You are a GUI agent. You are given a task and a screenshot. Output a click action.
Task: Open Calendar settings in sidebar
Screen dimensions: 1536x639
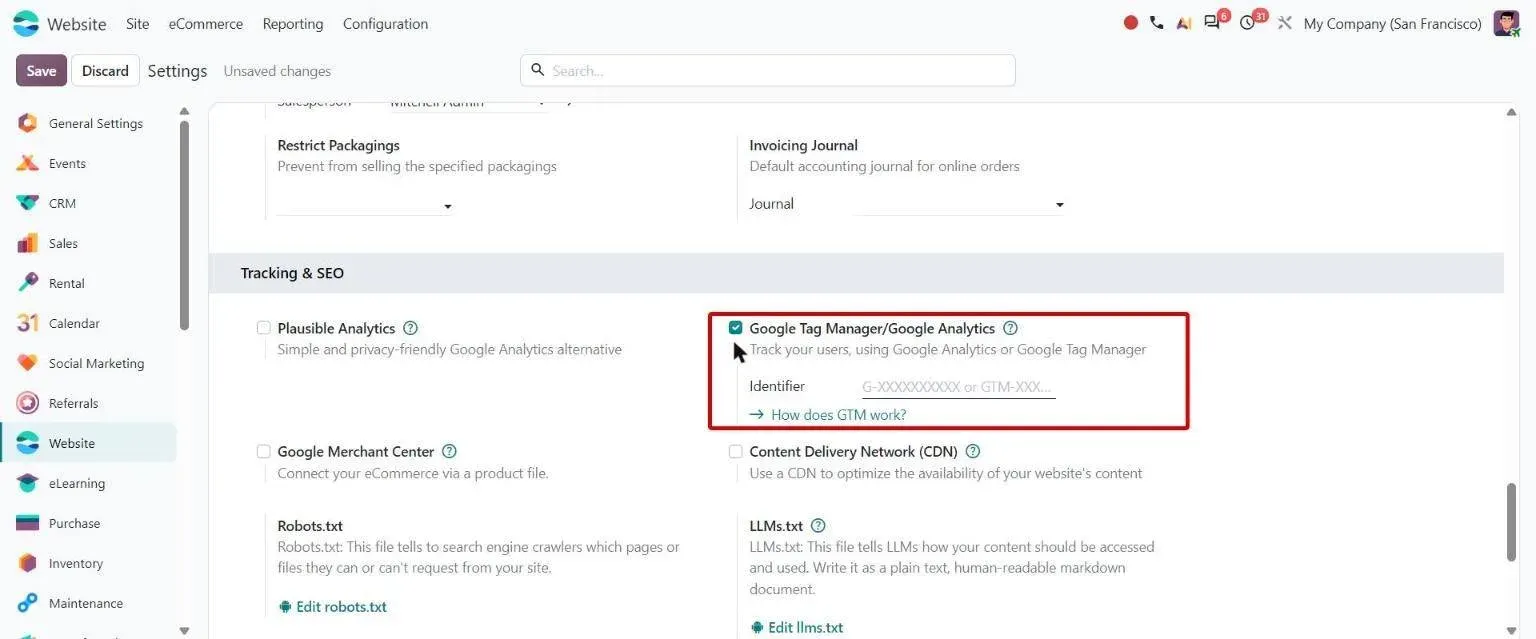point(74,323)
